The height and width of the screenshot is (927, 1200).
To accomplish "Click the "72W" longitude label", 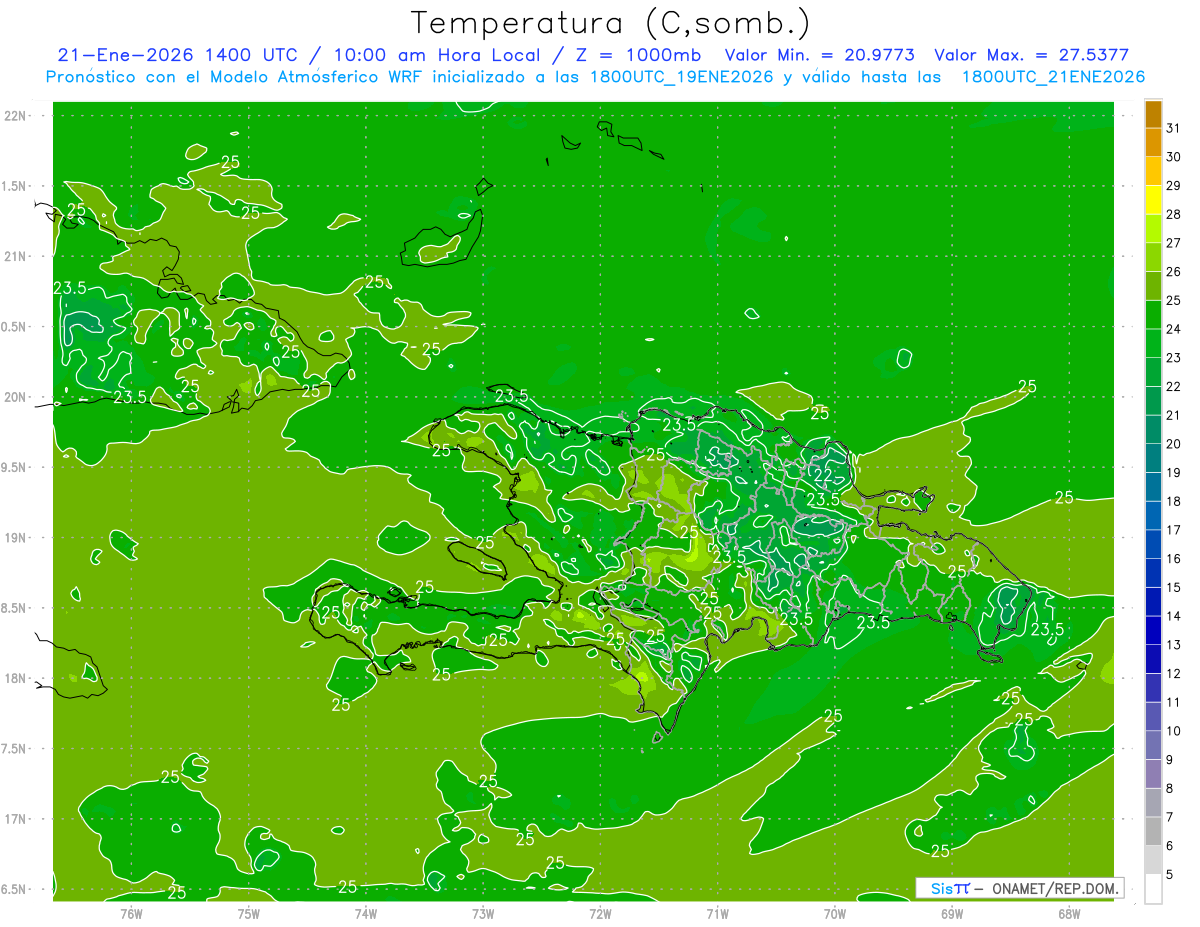I will pos(600,913).
